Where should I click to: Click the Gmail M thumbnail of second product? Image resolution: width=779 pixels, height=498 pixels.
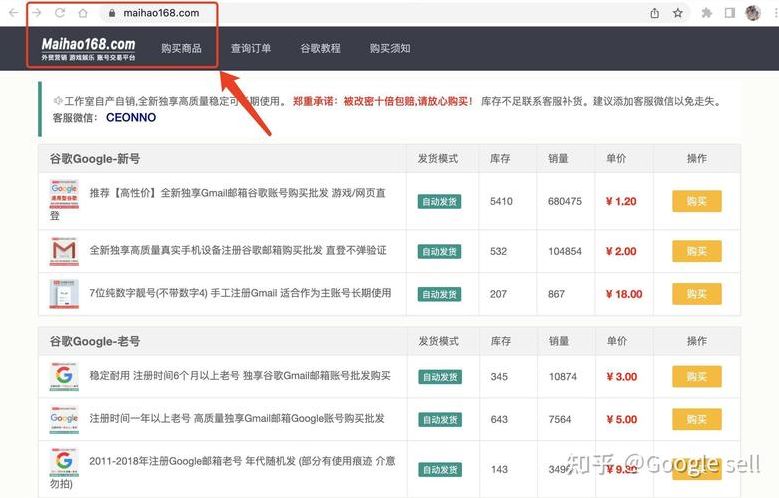(64, 251)
